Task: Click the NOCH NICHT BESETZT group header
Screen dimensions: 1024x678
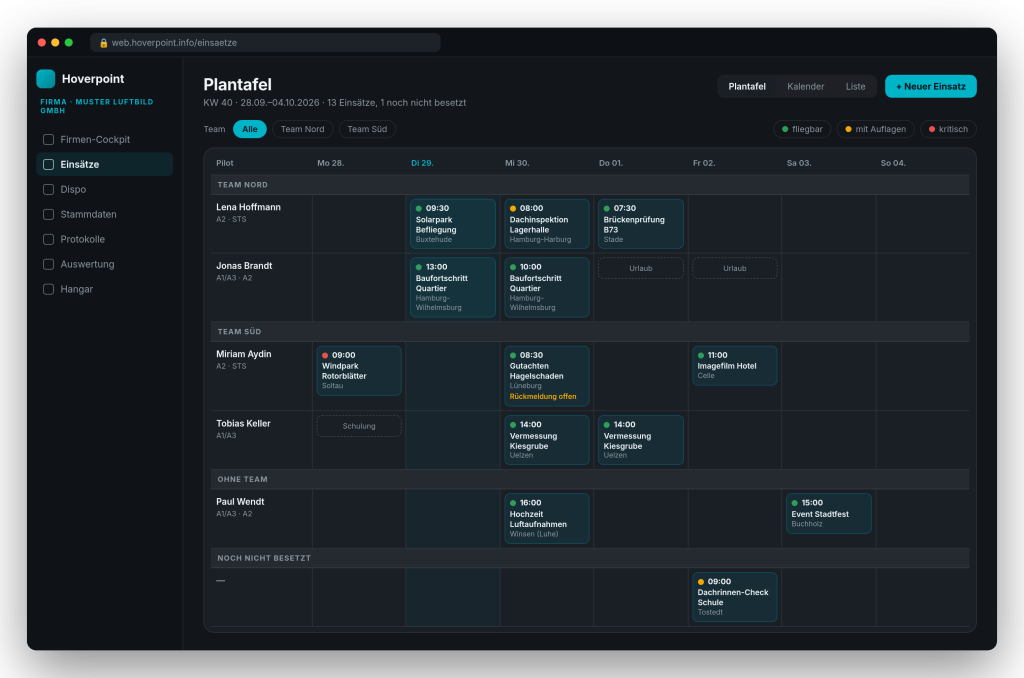Action: coord(590,558)
